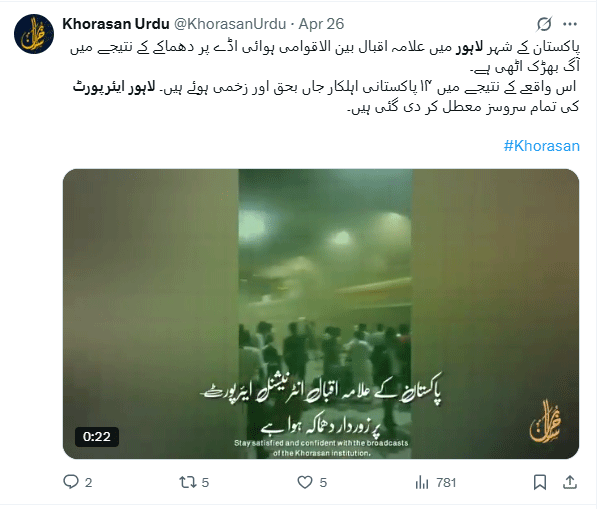600x509 pixels.
Task: Click the 781 views count
Action: tap(446, 483)
